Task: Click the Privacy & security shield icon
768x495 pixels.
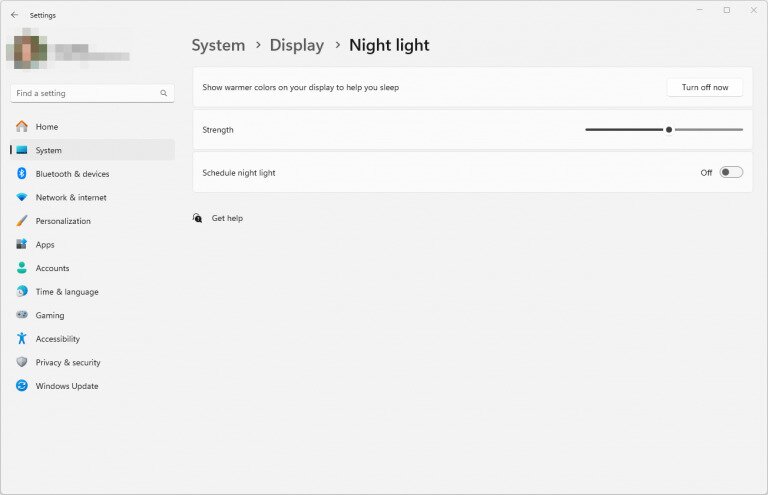Action: click(22, 362)
